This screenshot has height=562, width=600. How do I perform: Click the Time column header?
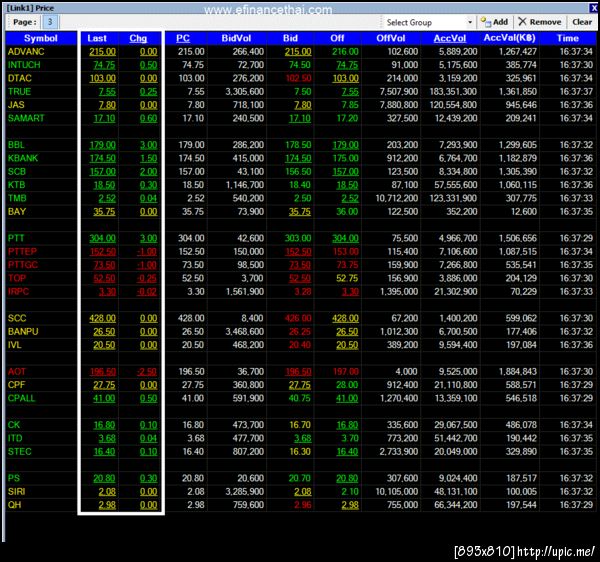(x=568, y=38)
